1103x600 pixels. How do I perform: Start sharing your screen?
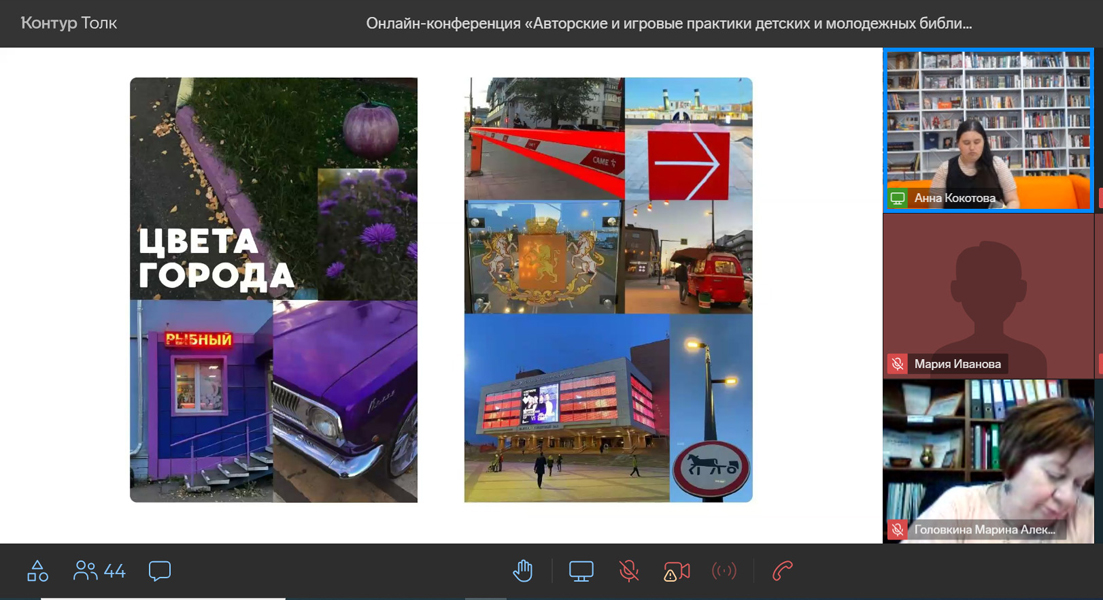pos(581,571)
